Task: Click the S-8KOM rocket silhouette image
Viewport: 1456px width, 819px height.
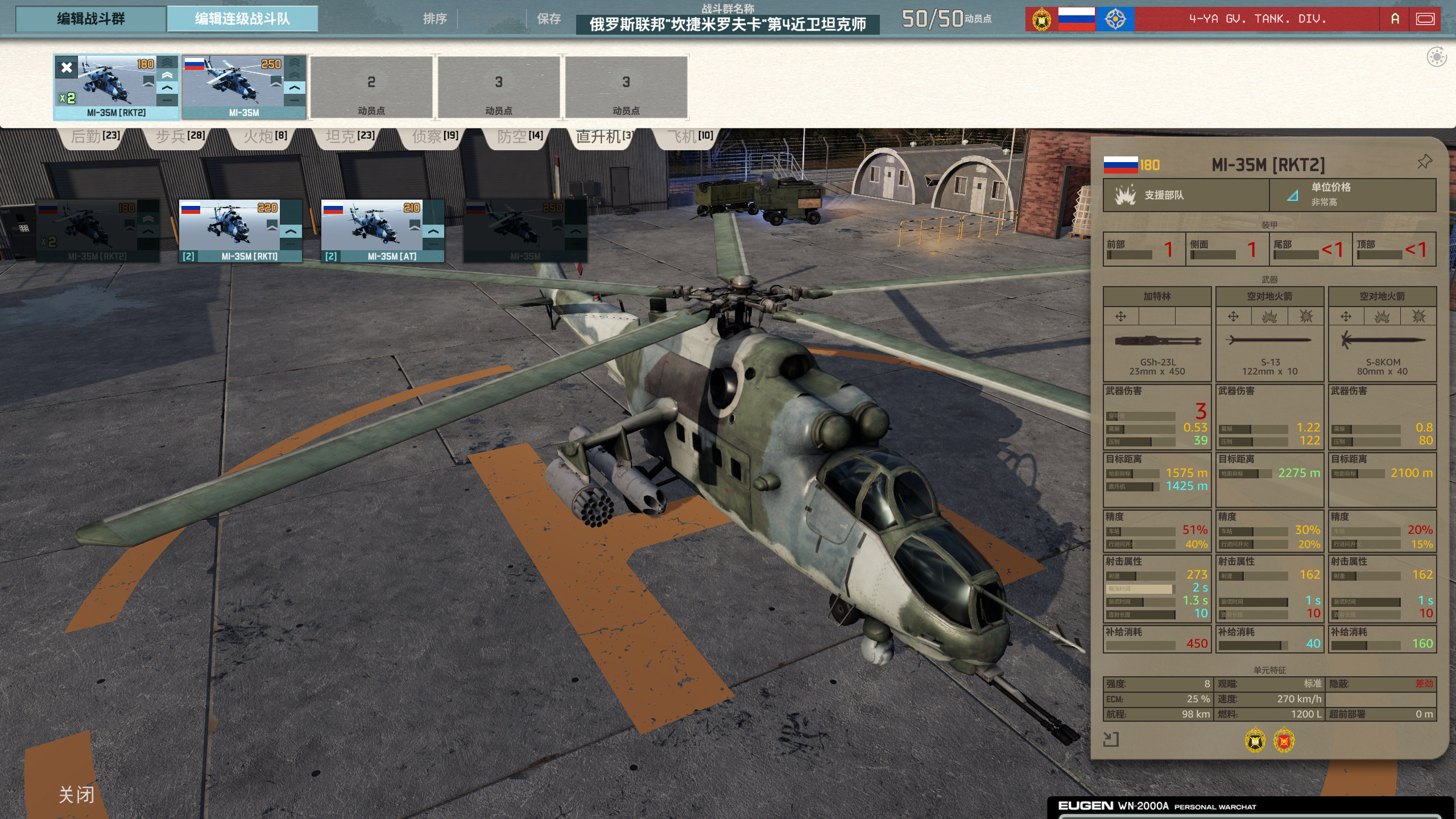Action: pos(1383,340)
